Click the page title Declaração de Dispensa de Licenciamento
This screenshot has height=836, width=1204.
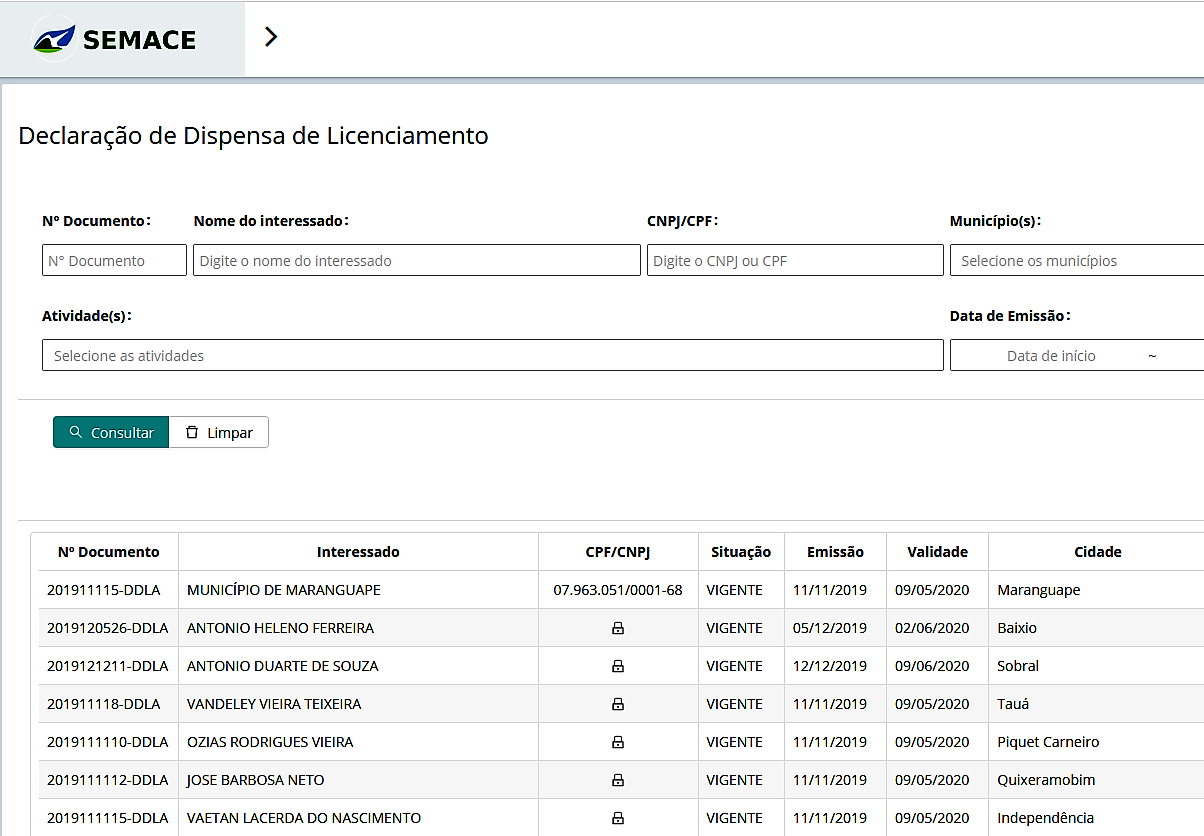click(254, 136)
